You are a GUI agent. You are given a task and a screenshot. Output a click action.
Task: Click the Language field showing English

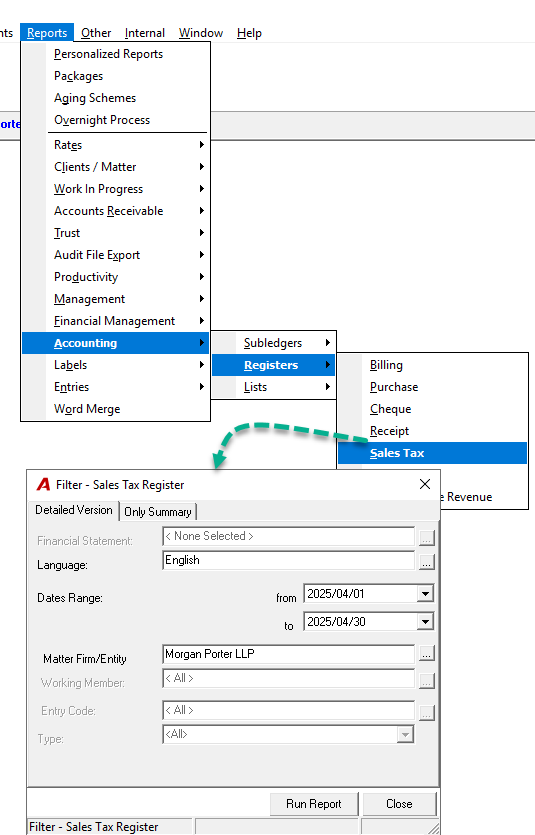click(288, 560)
